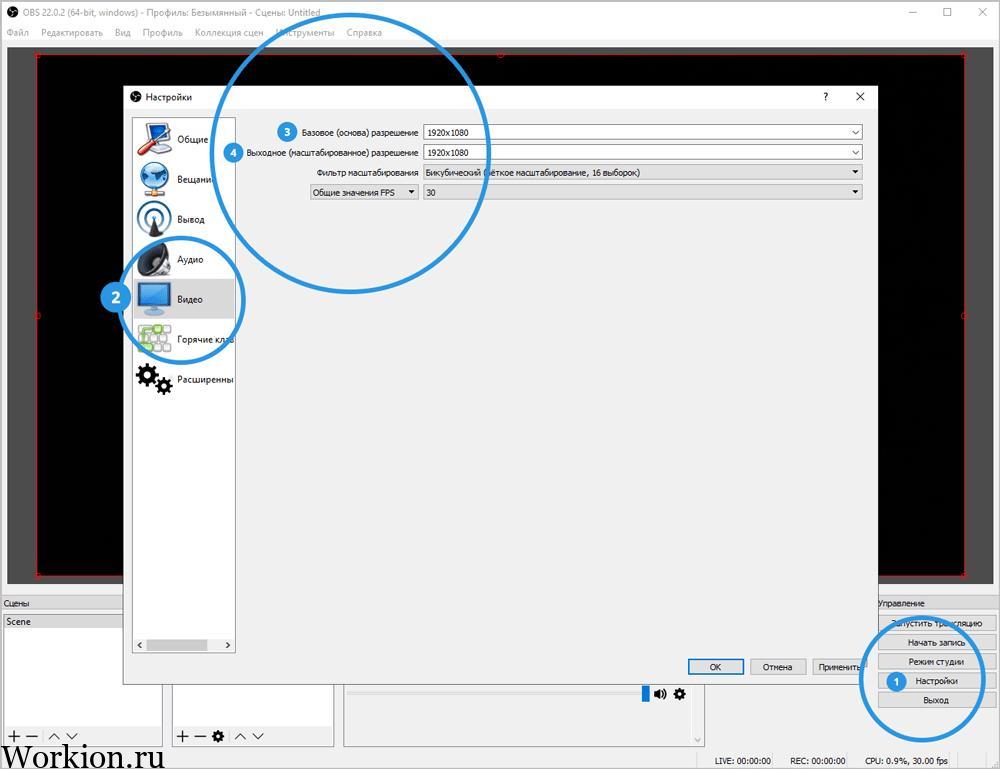The image size is (1000, 769).
Task: Move source up with the arrow icon
Action: coord(240,736)
